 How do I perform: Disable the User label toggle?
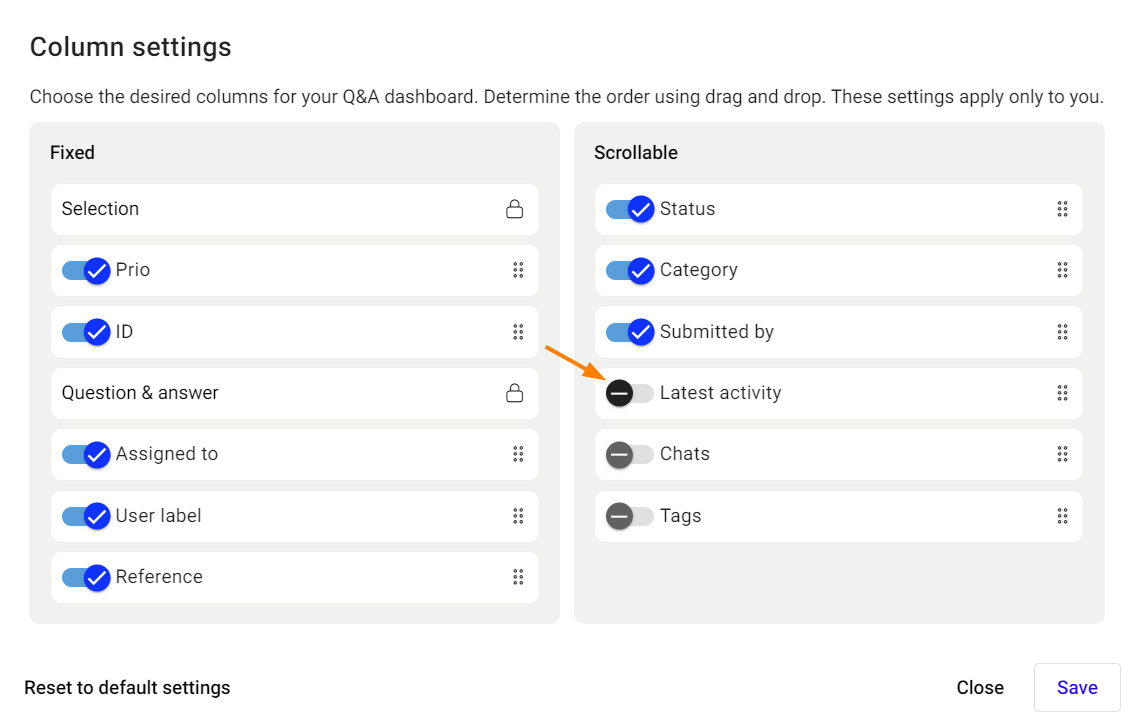point(86,516)
